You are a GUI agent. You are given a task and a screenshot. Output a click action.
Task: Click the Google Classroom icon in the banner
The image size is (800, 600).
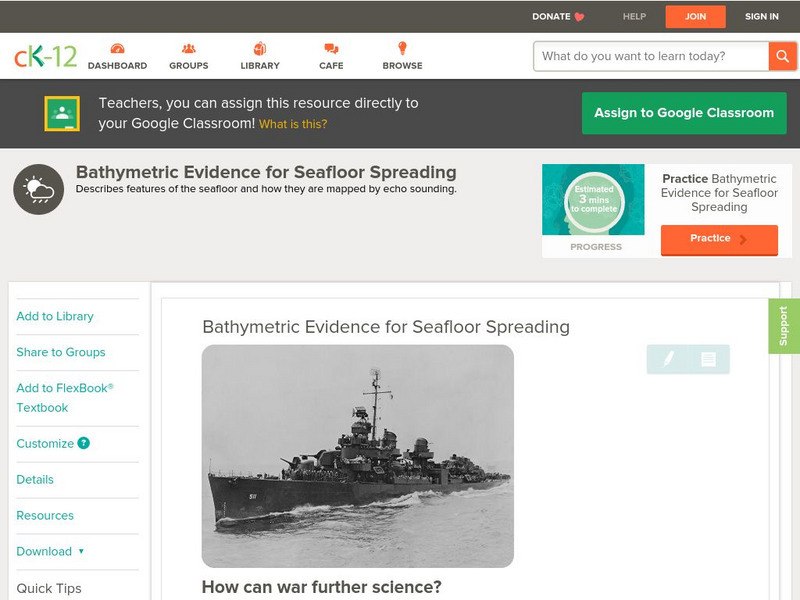pos(62,113)
